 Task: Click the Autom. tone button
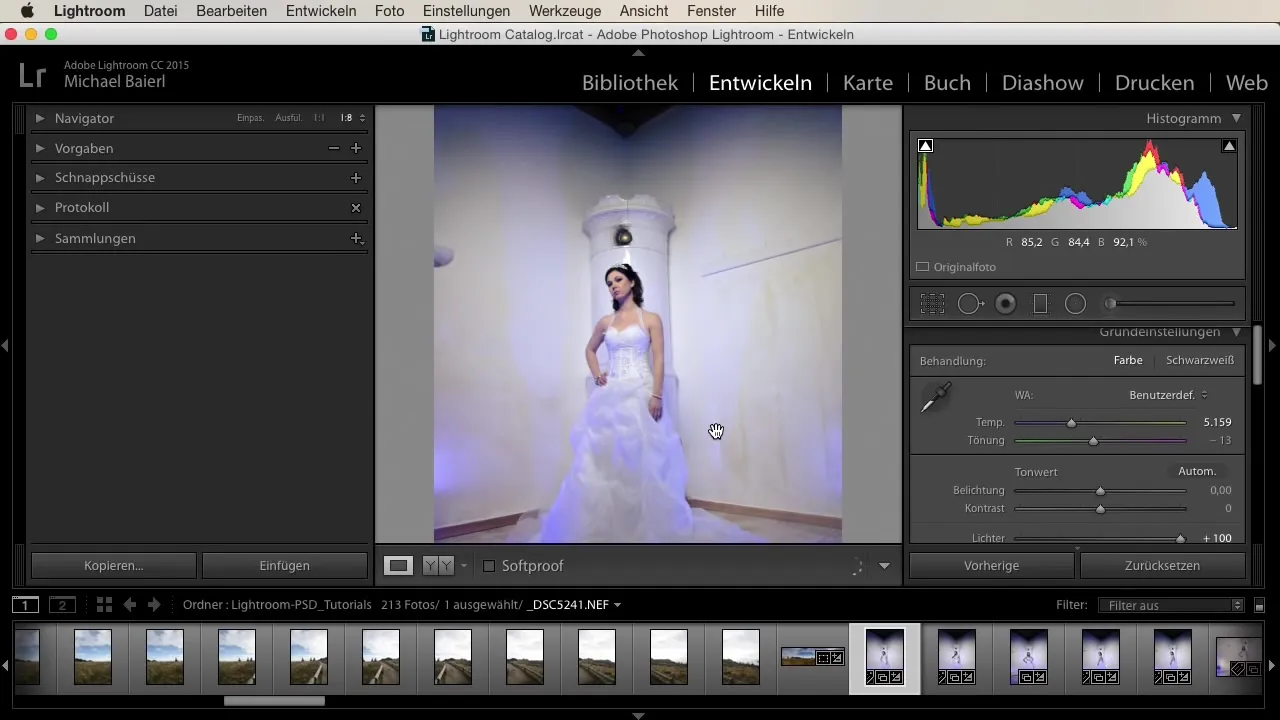(x=1196, y=471)
